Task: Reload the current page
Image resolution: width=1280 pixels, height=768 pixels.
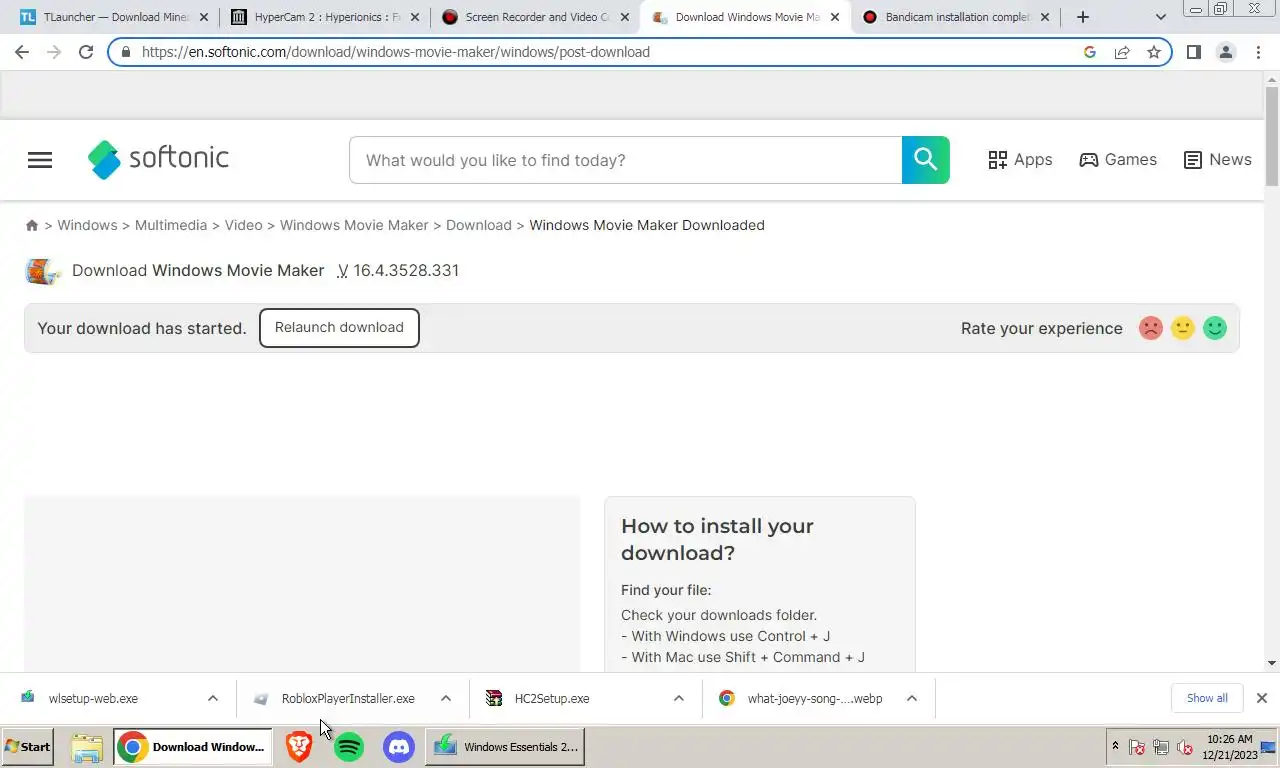Action: point(86,52)
